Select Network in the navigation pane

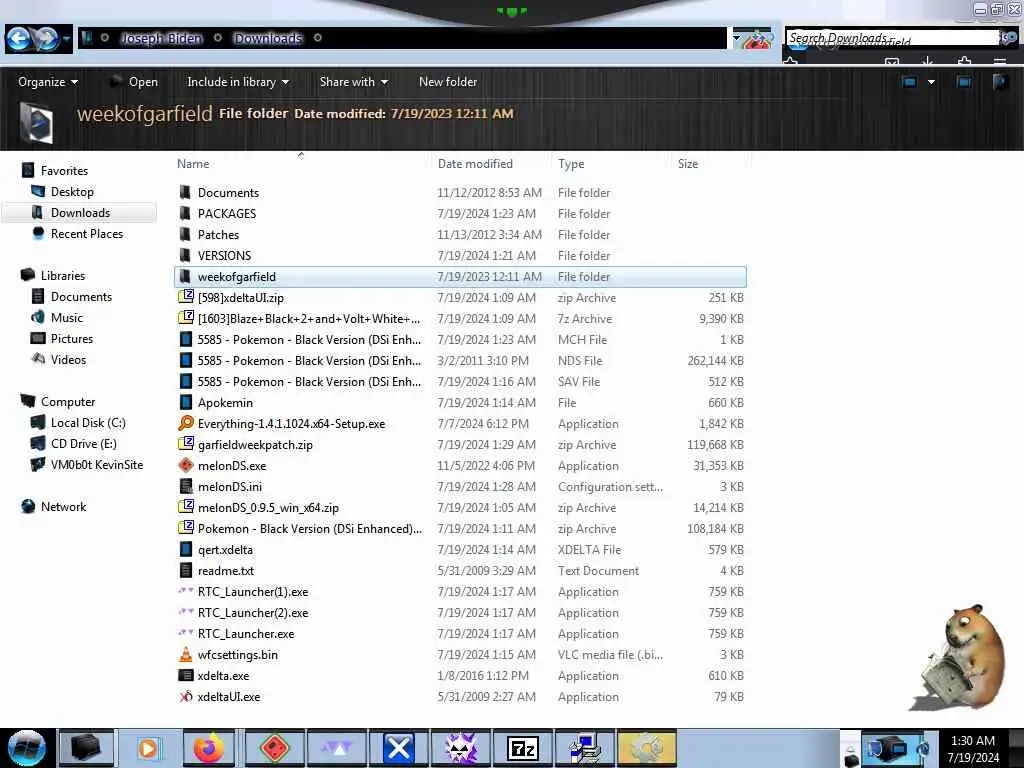pyautogui.click(x=63, y=506)
